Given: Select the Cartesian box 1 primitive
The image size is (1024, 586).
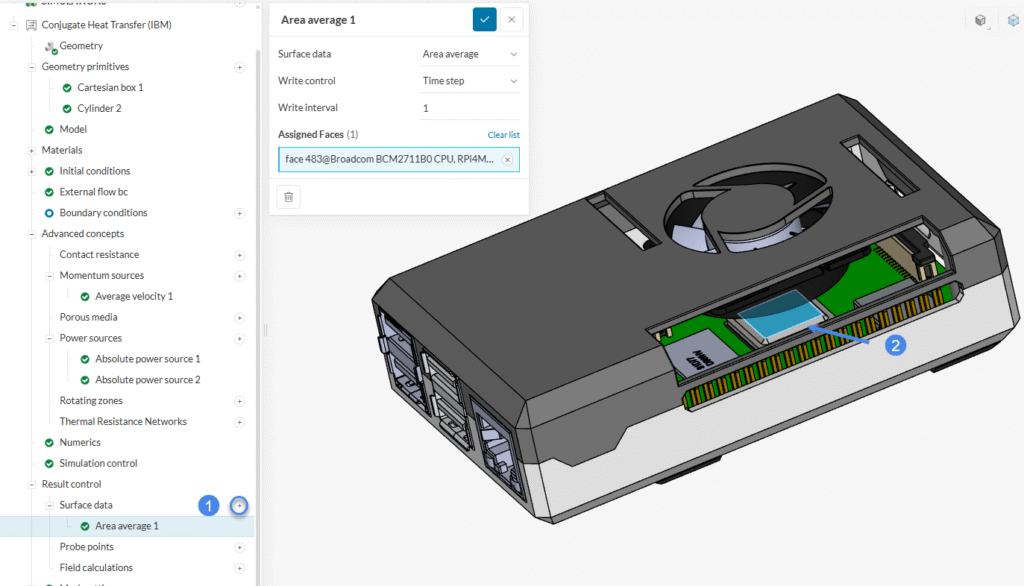Looking at the screenshot, I should click(x=110, y=87).
